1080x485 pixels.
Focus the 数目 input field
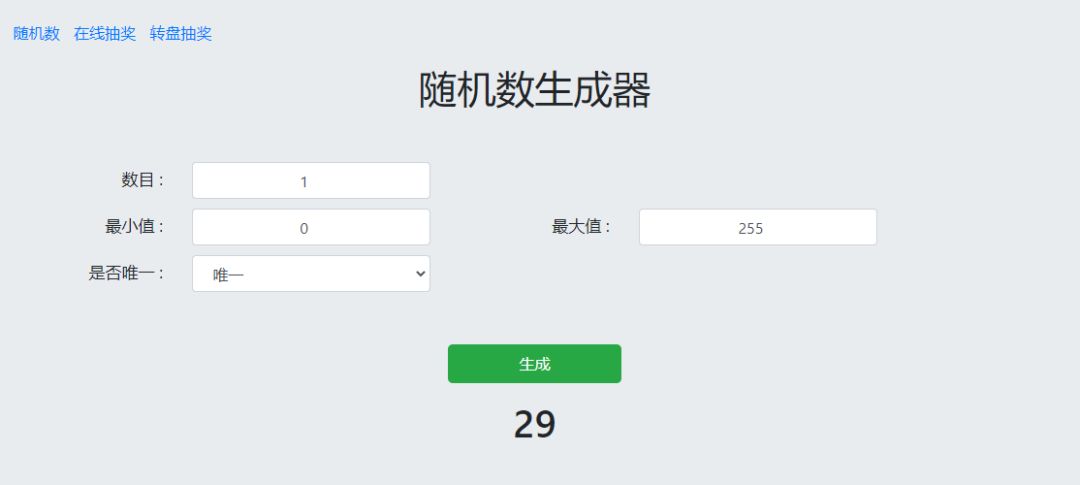tap(311, 181)
